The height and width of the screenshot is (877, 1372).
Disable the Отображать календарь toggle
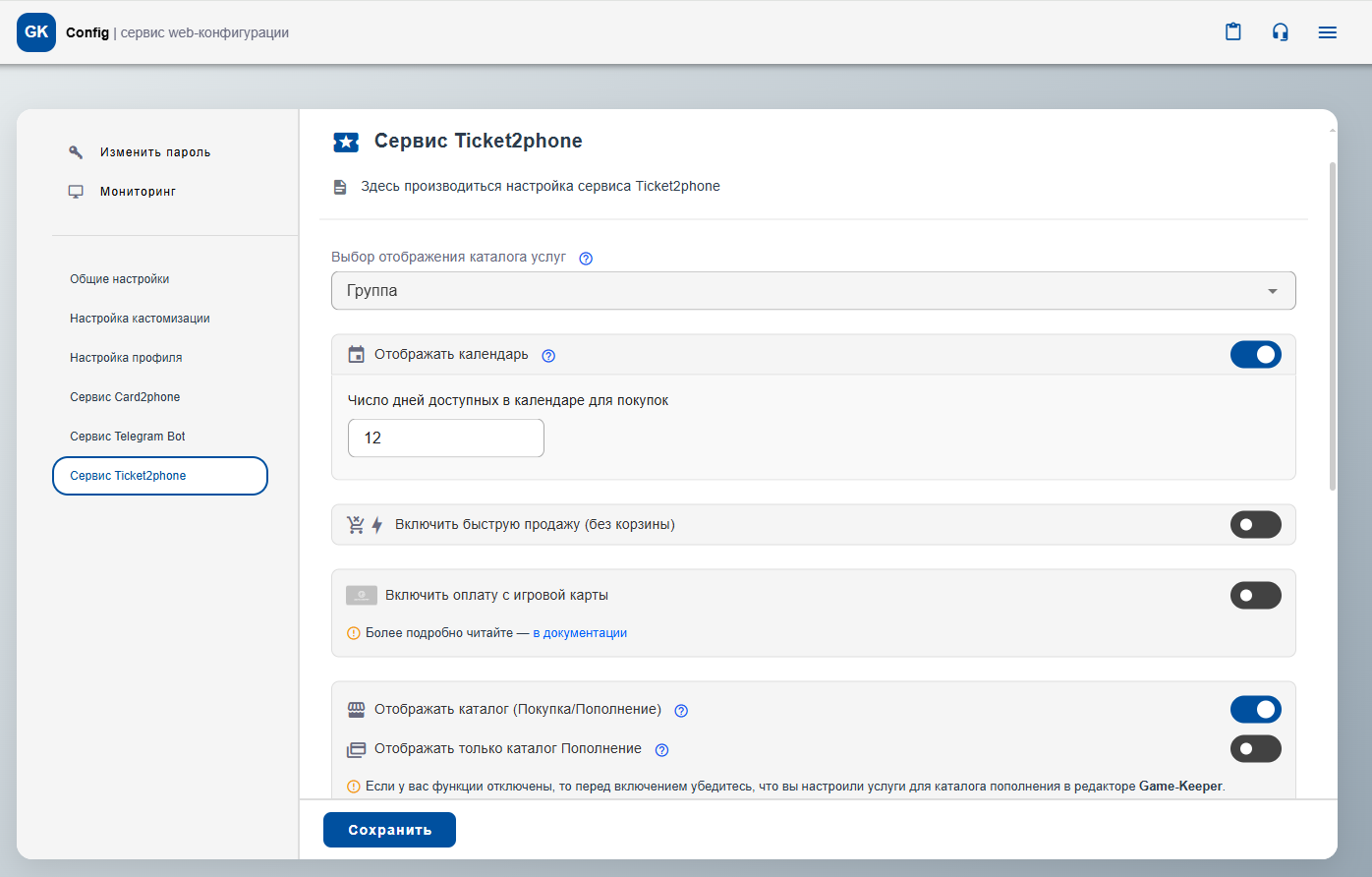pos(1256,354)
